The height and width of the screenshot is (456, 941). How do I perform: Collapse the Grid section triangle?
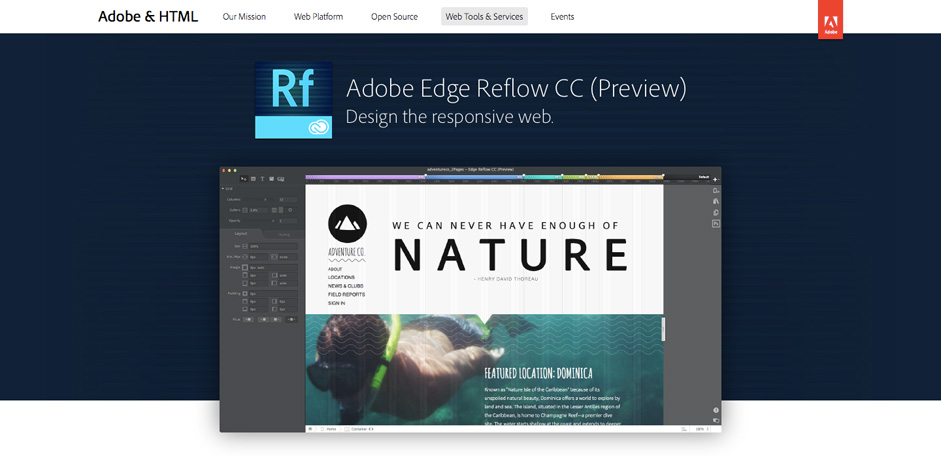click(x=223, y=188)
